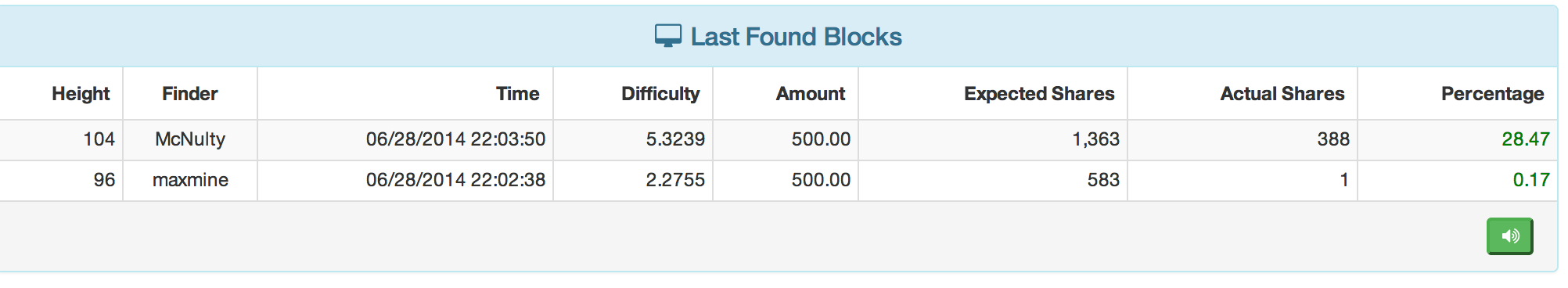Viewport: 1568px width, 288px height.
Task: Select the Amount column header
Action: tap(811, 94)
